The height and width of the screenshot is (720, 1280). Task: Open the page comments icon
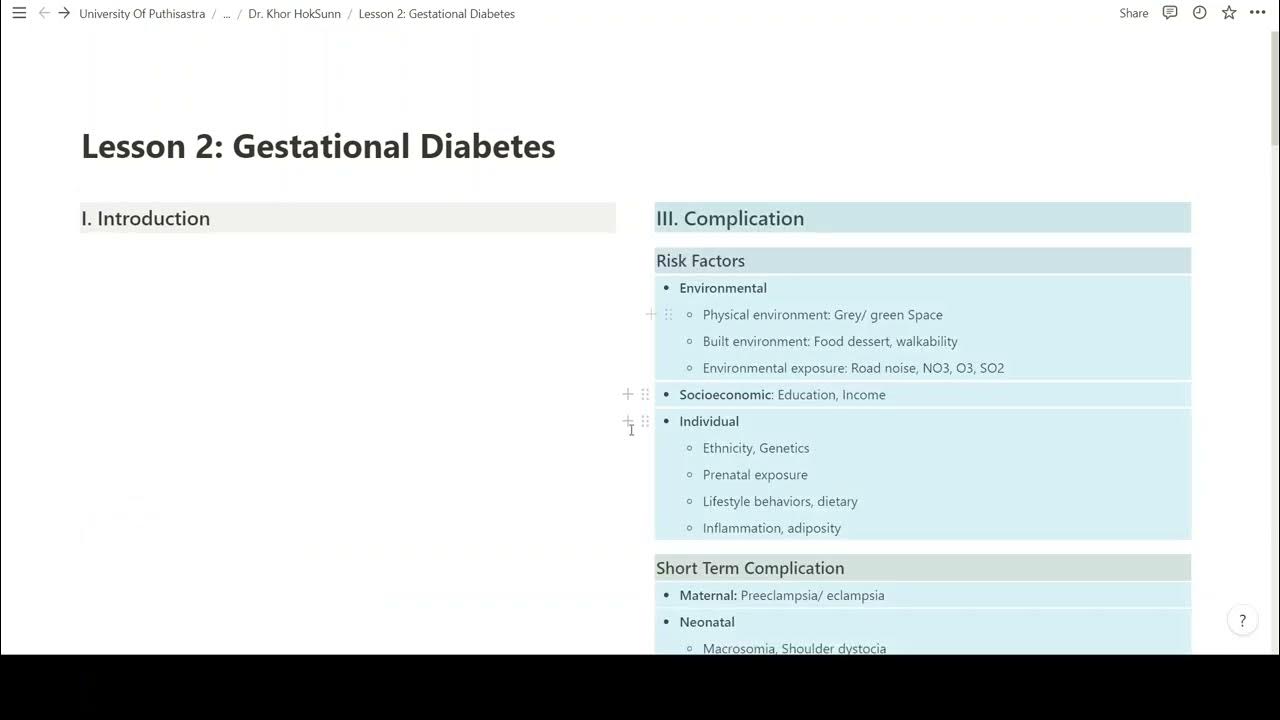click(1170, 13)
